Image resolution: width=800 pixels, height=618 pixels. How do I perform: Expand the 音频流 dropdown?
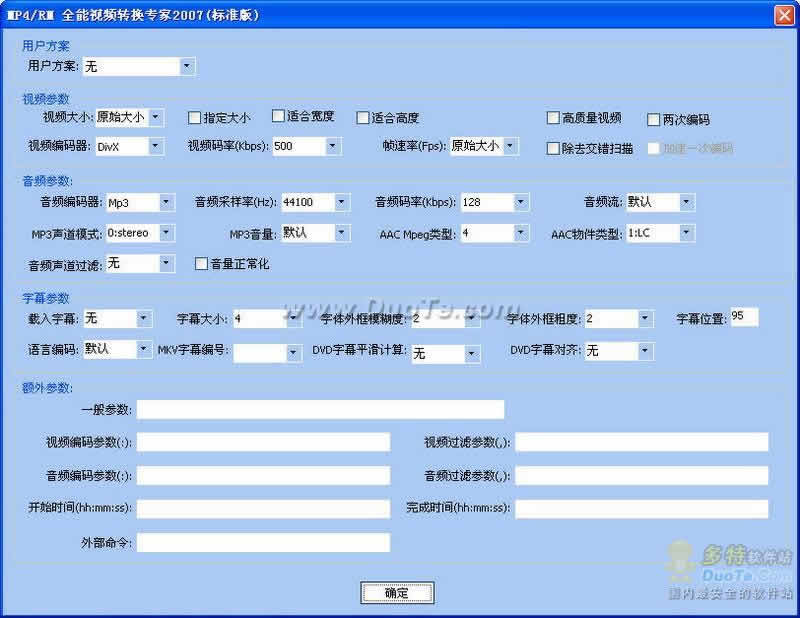660,203
